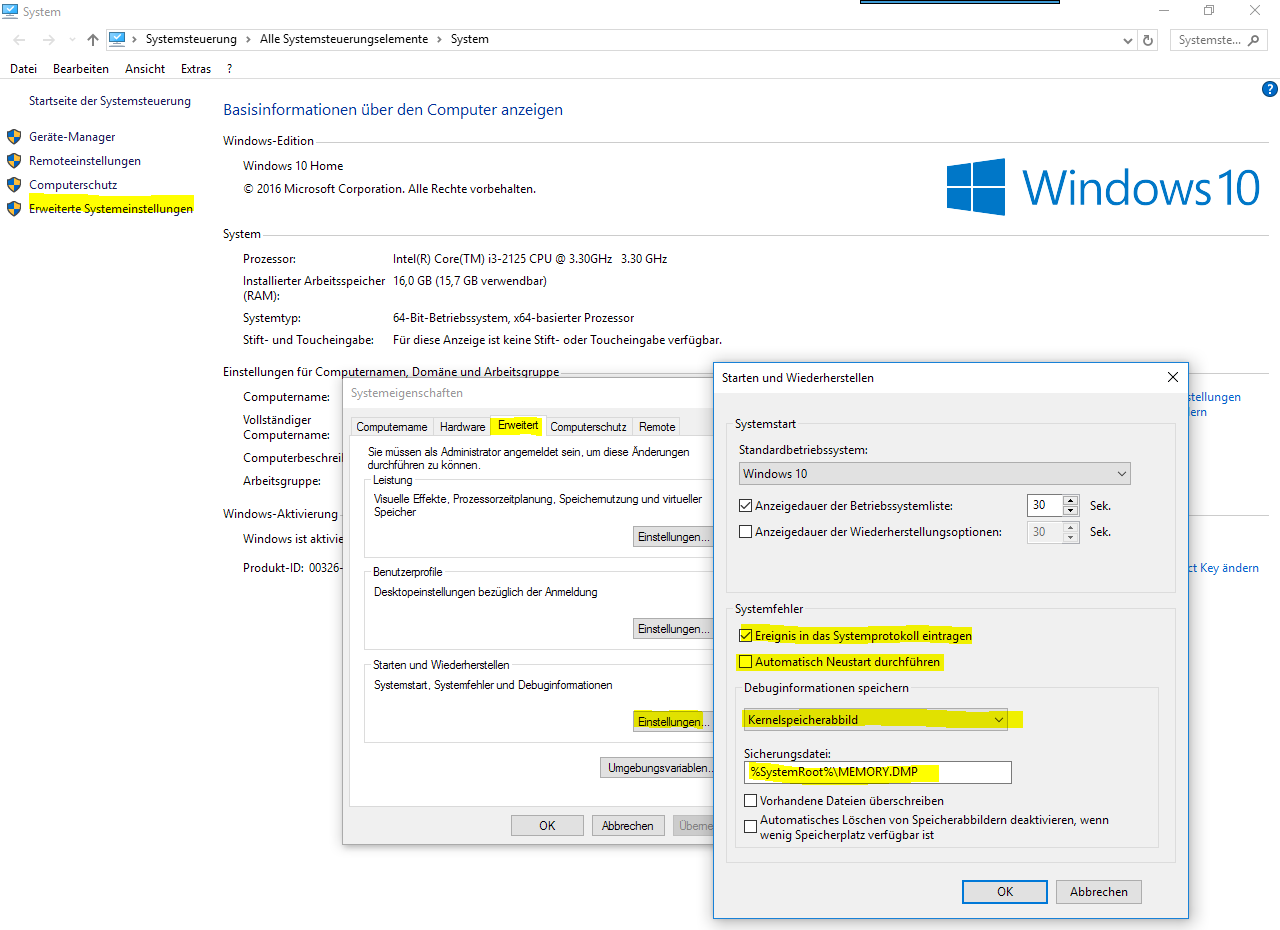Click the Product Key ändern link

[x=1222, y=568]
